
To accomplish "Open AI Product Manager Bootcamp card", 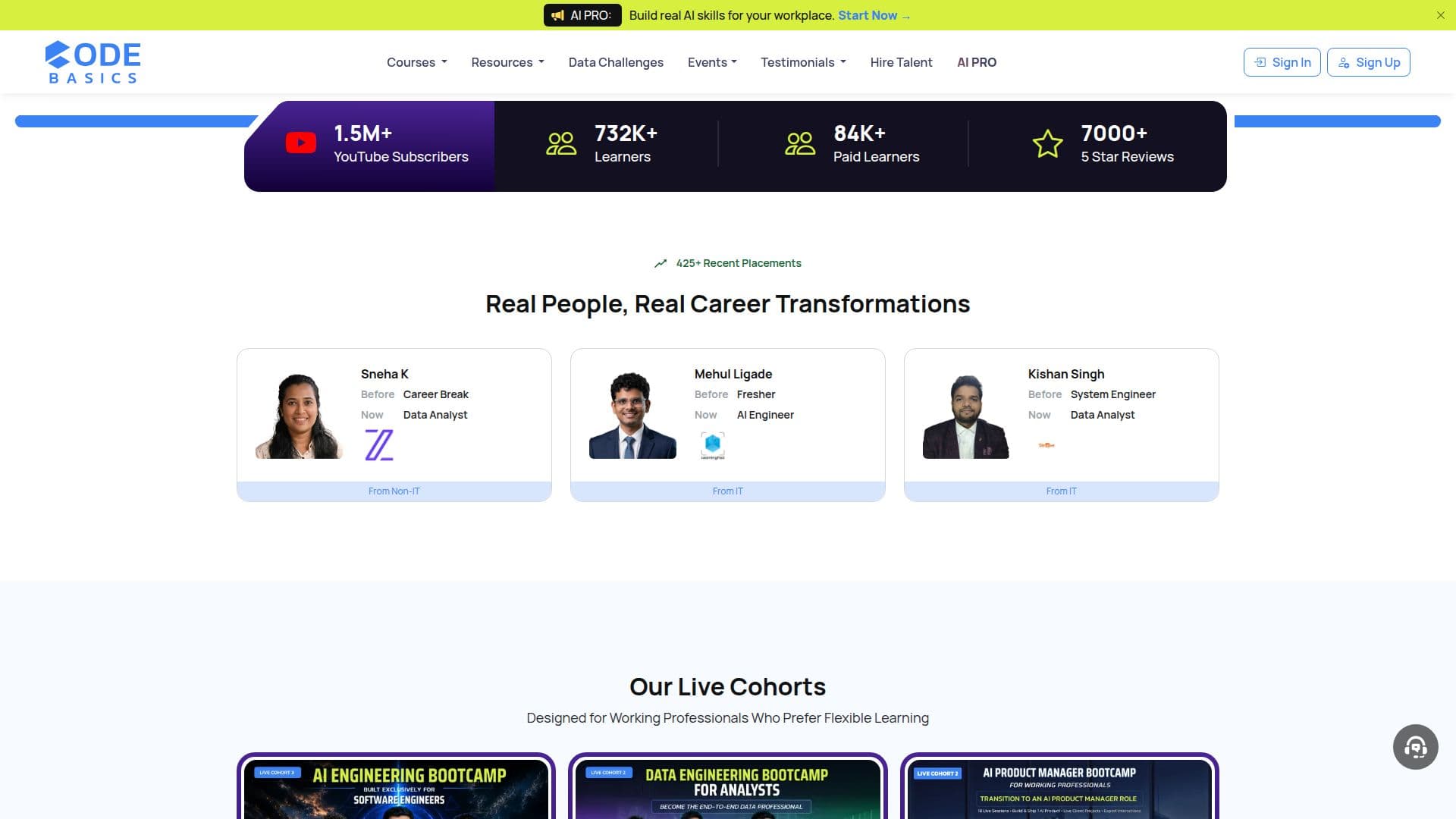I will tap(1059, 787).
